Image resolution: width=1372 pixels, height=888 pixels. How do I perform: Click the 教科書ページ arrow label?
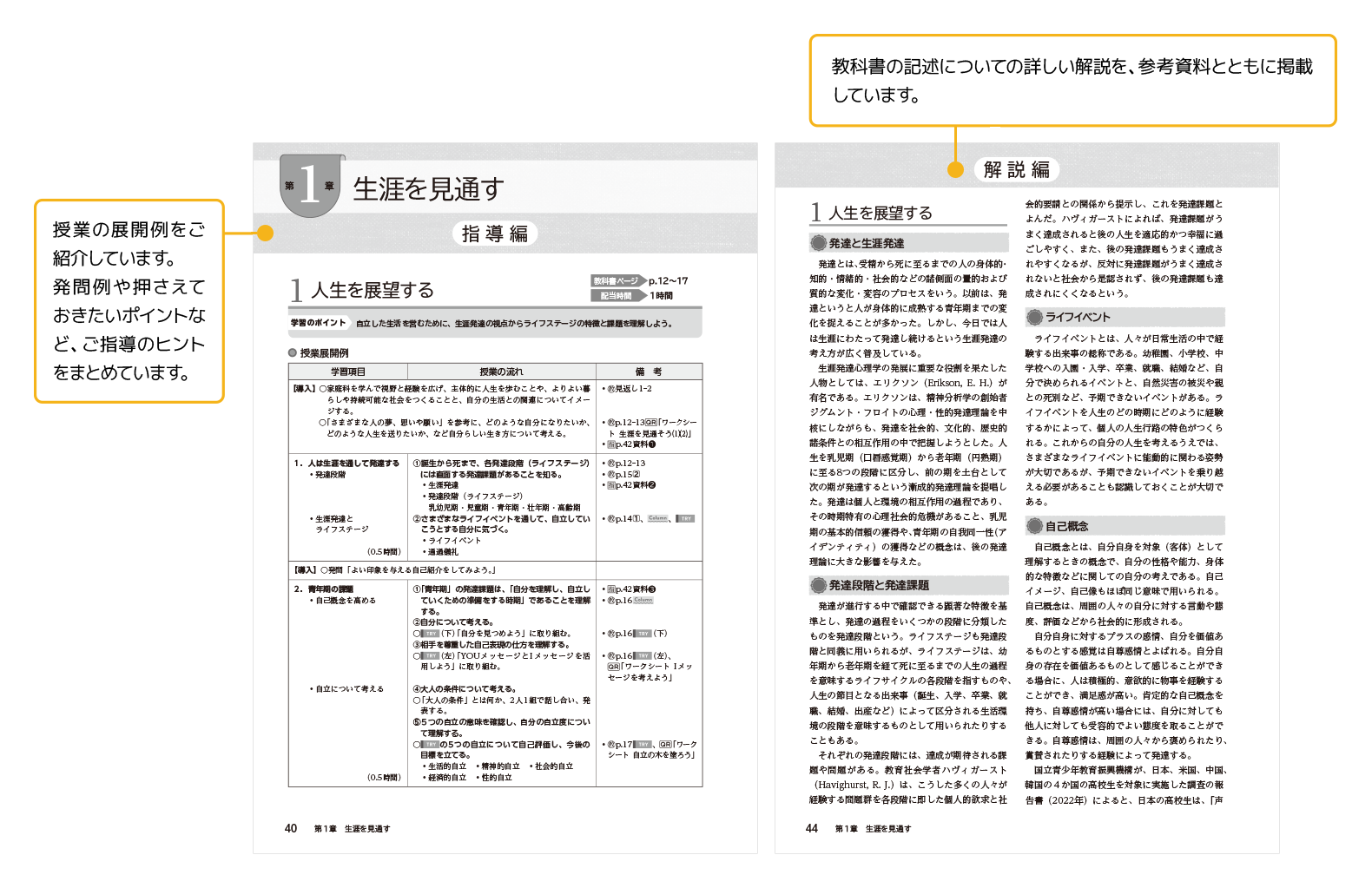click(x=617, y=280)
